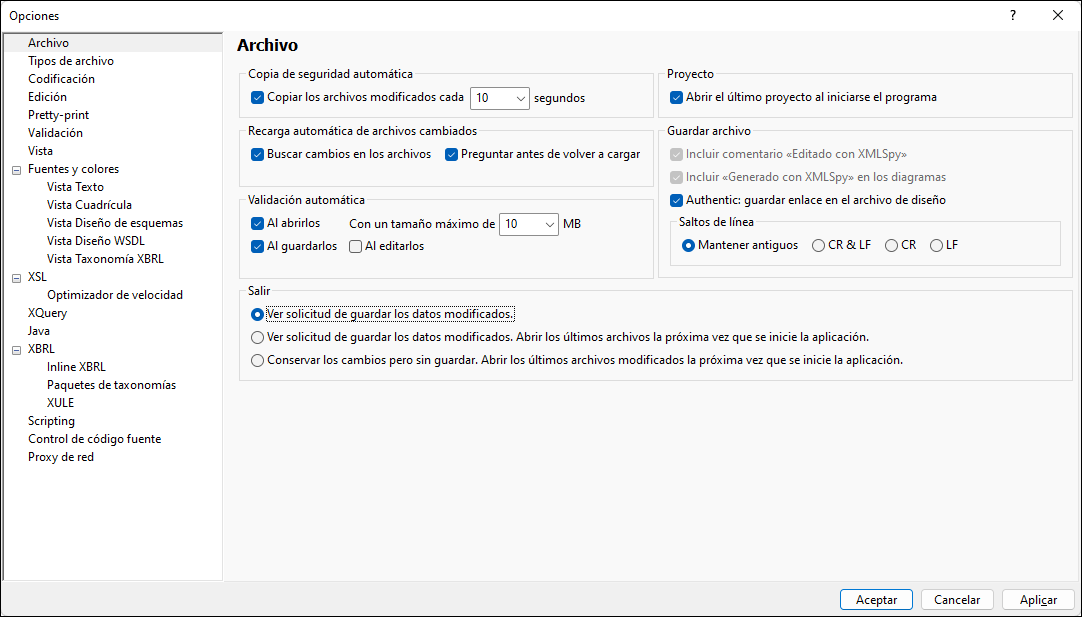Open Proxy de red settings
The height and width of the screenshot is (617, 1082).
61,456
